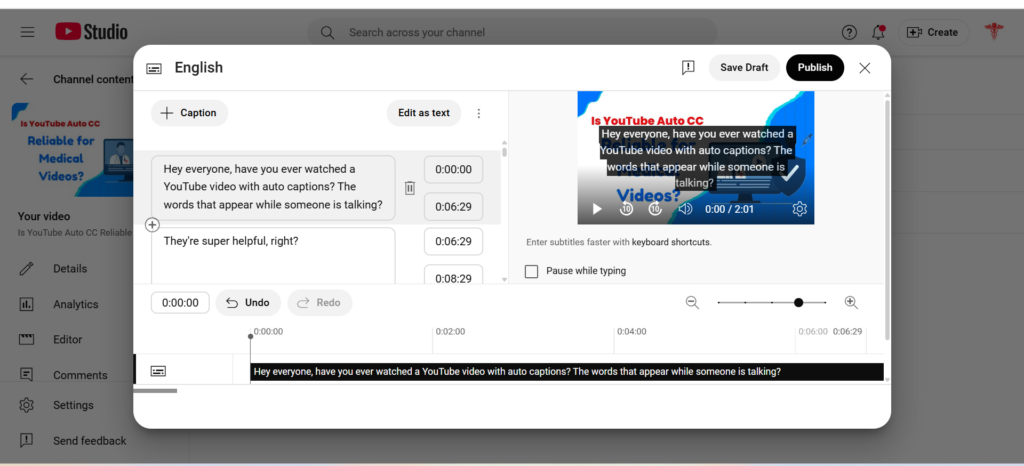Select the caption block on the timeline
The height and width of the screenshot is (466, 1024).
tap(566, 372)
